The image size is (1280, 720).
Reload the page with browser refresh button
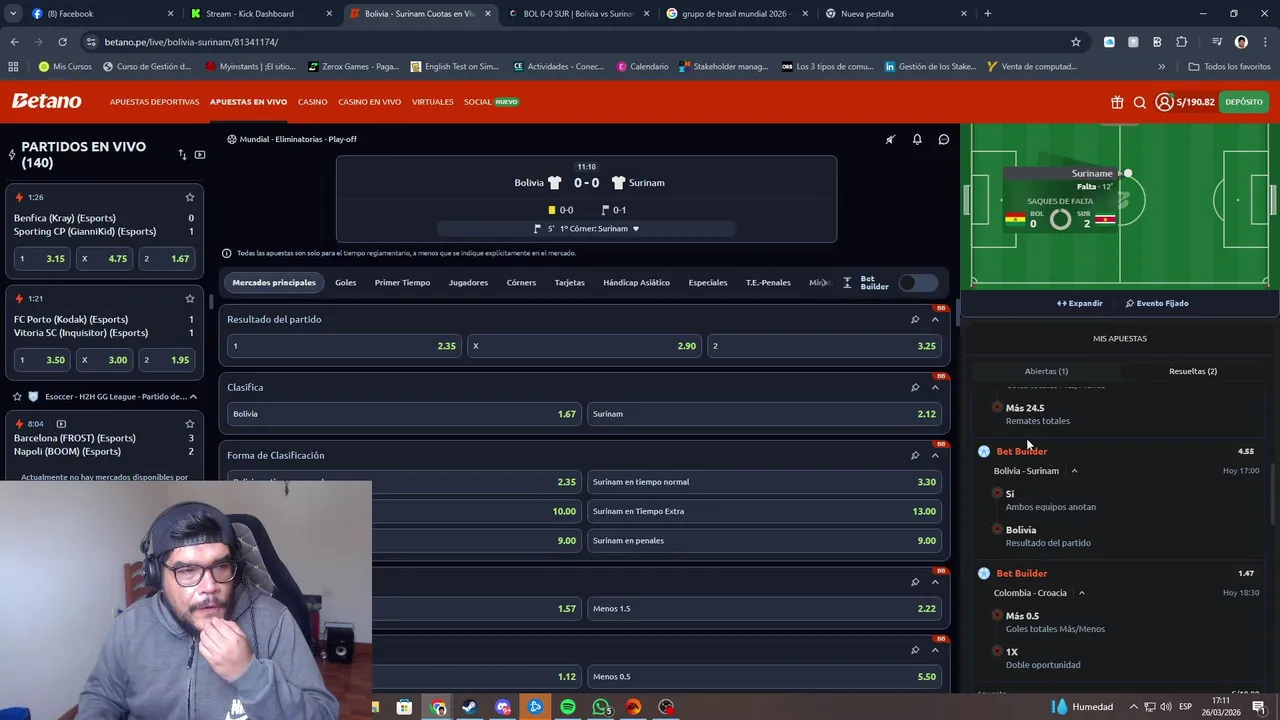[x=62, y=42]
